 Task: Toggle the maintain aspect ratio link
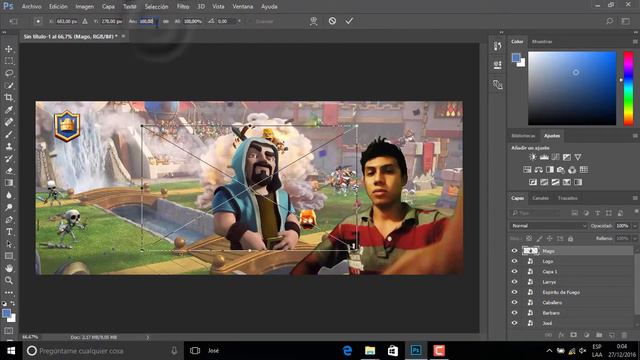166,21
